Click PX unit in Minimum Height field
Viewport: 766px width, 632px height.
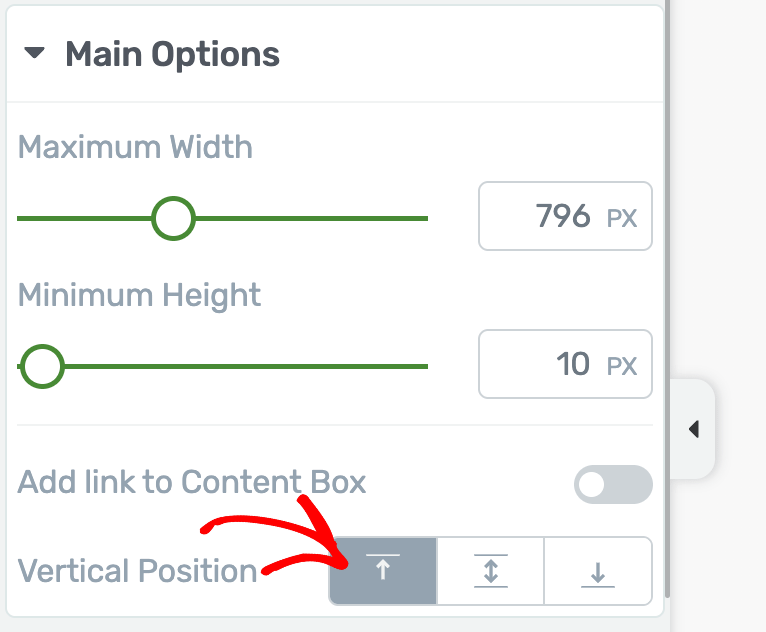622,366
